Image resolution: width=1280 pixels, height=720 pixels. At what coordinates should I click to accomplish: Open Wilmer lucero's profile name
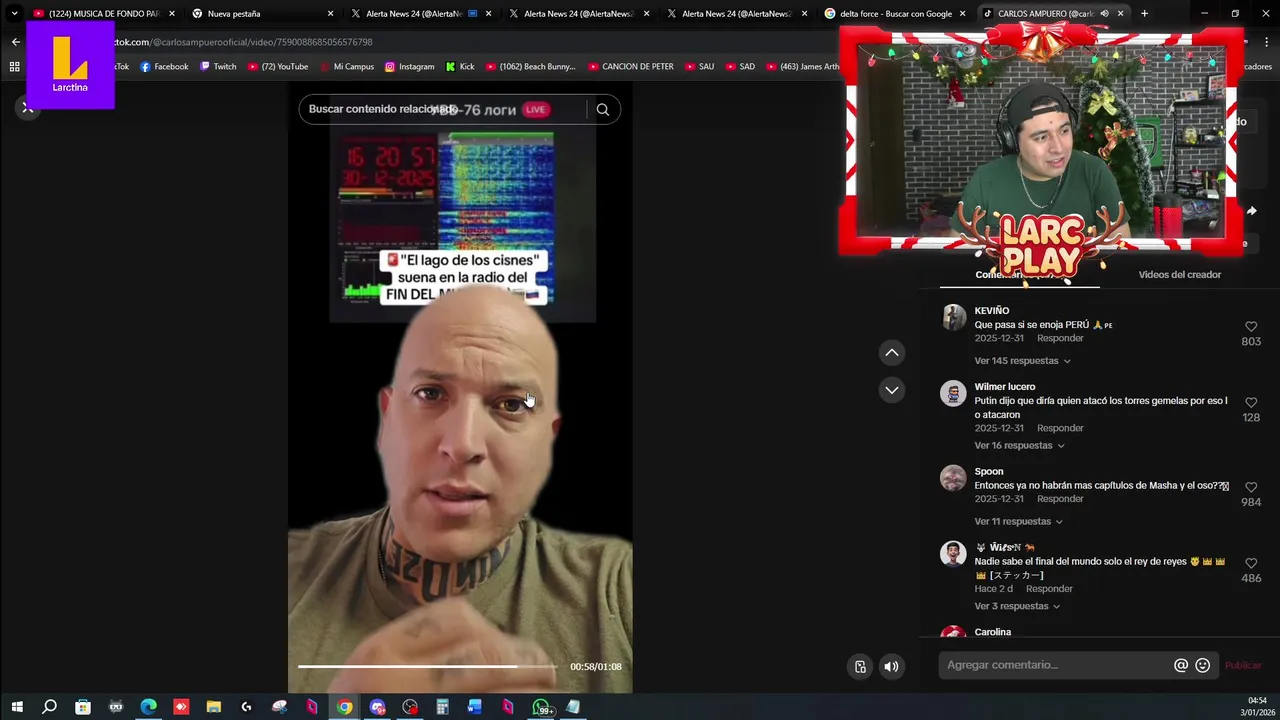(1005, 387)
